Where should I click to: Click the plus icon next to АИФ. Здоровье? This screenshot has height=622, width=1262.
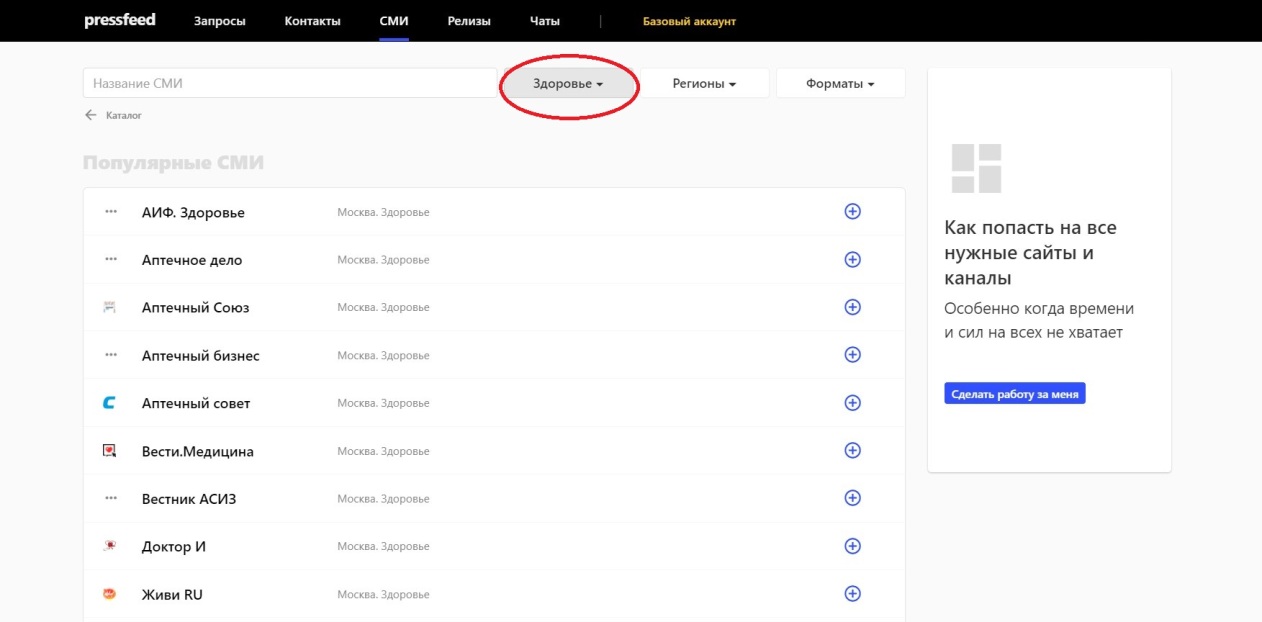852,211
